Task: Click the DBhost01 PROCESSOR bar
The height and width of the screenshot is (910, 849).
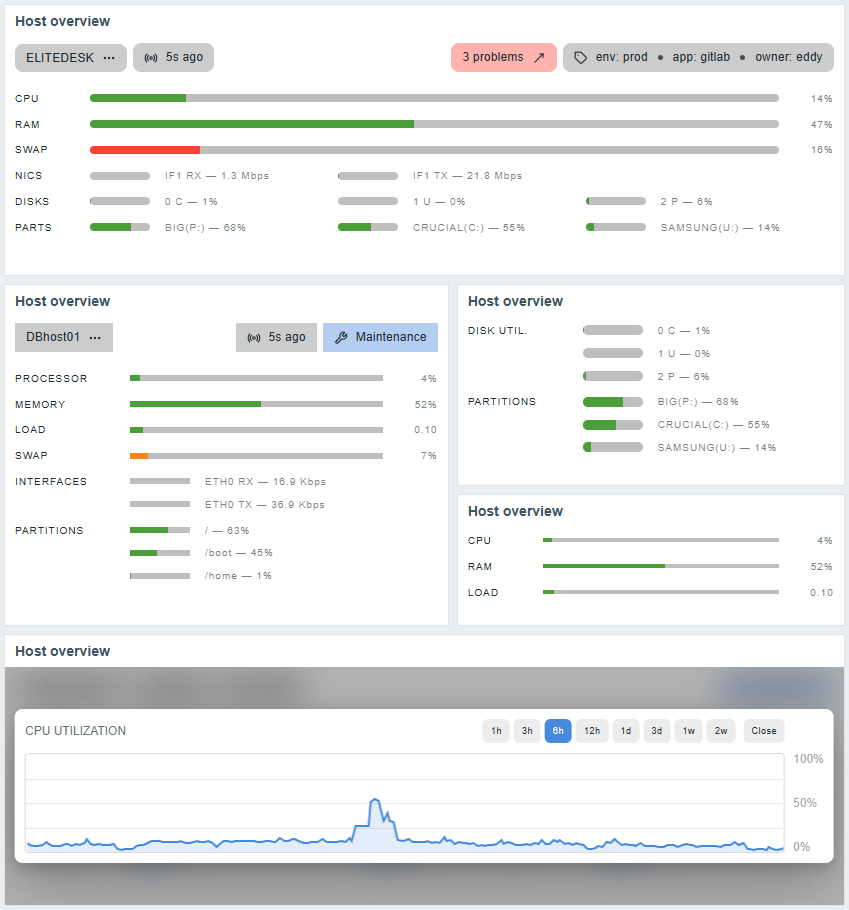Action: (256, 378)
